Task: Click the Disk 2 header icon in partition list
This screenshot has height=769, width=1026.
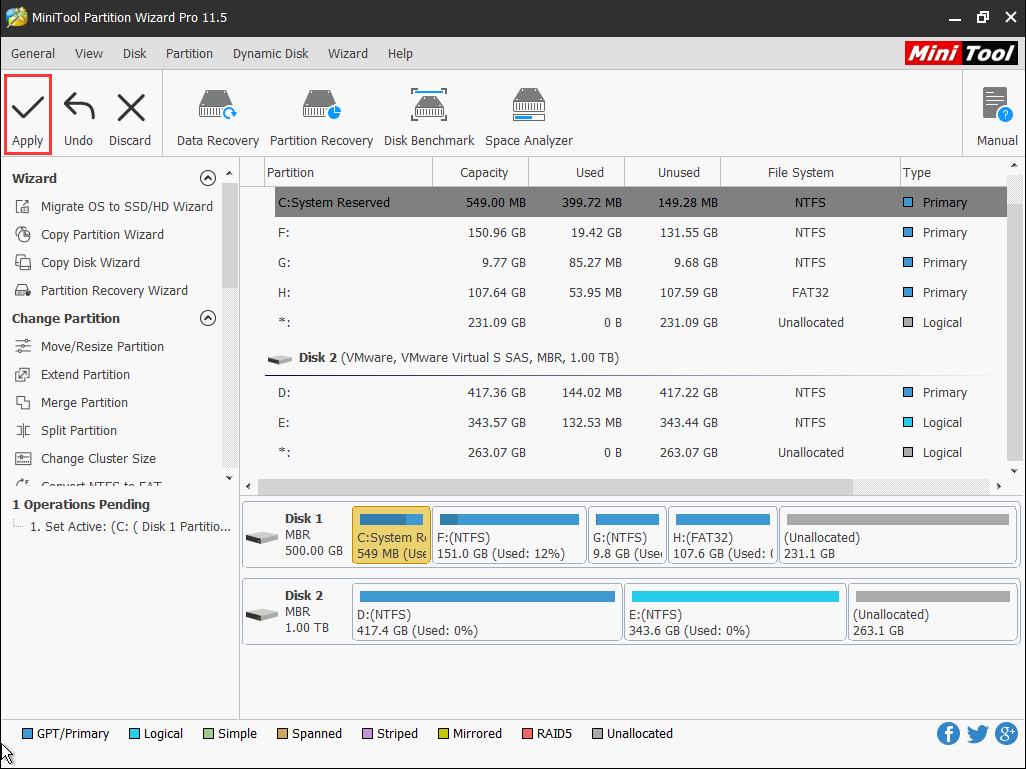Action: click(279, 359)
